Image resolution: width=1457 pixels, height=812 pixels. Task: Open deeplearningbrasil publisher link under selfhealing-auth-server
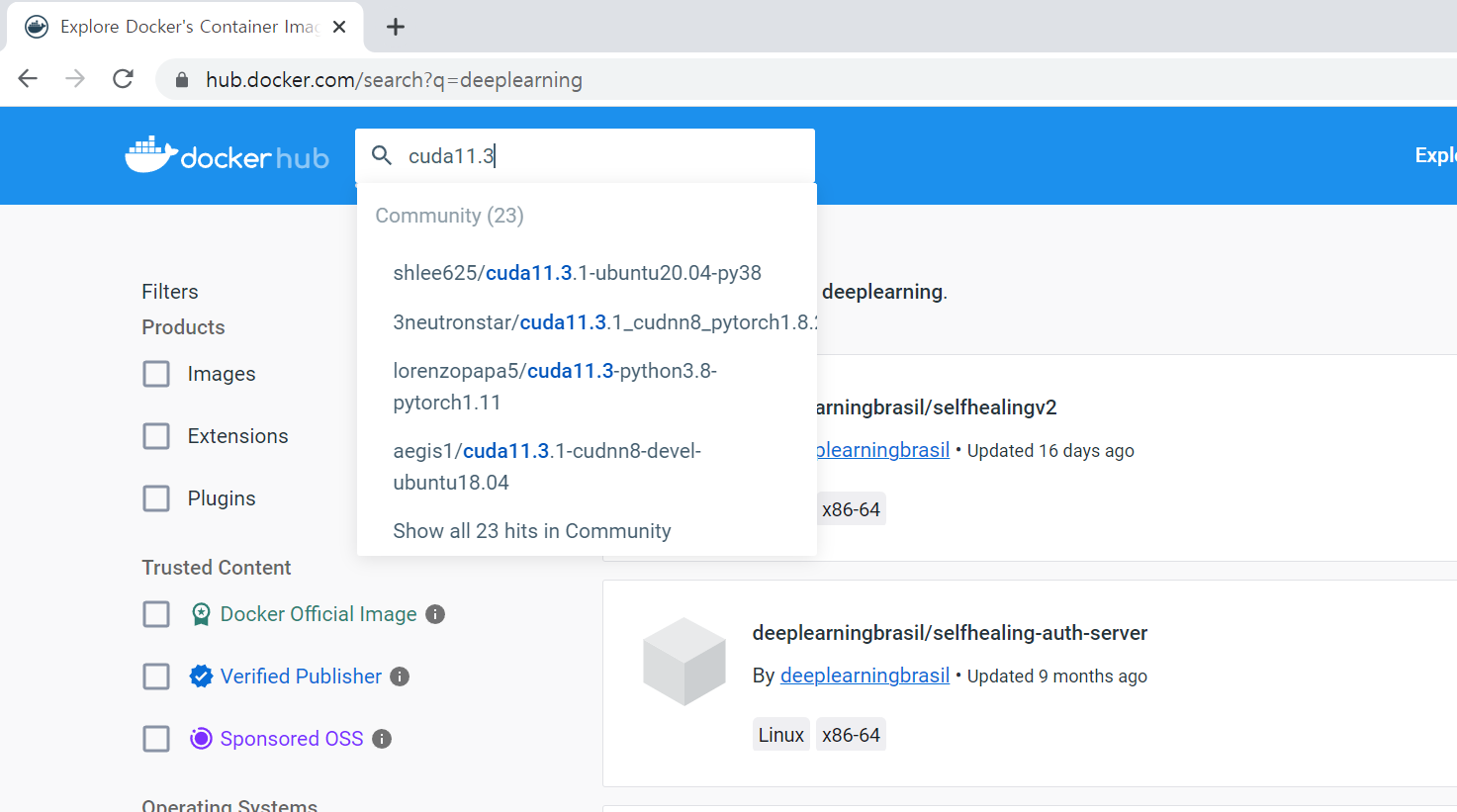pos(865,676)
